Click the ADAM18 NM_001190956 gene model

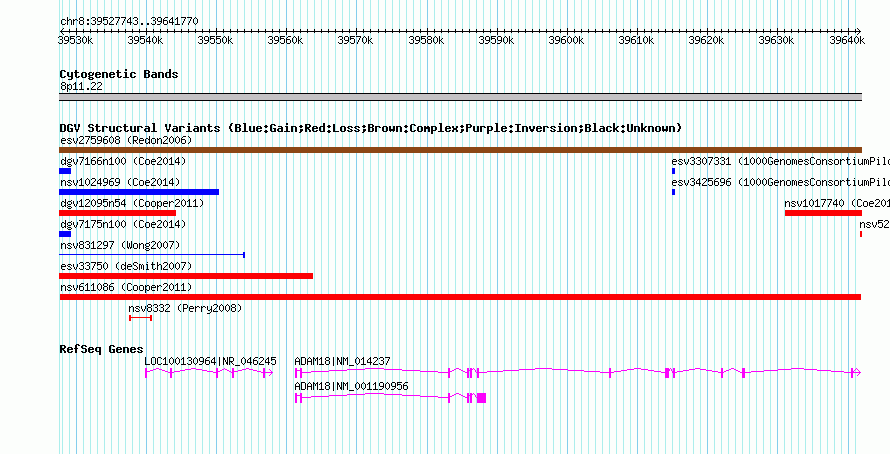[x=391, y=398]
